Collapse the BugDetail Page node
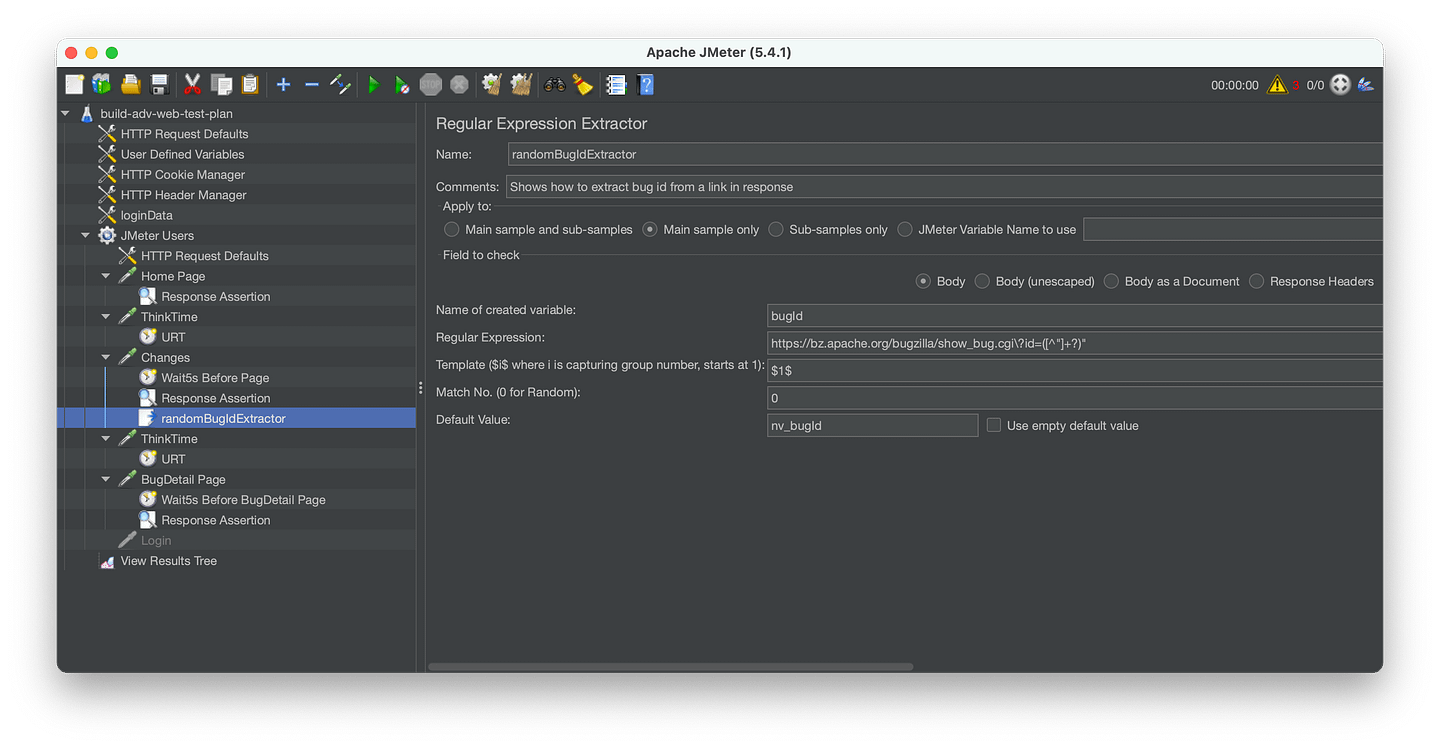The image size is (1440, 748). pyautogui.click(x=106, y=479)
